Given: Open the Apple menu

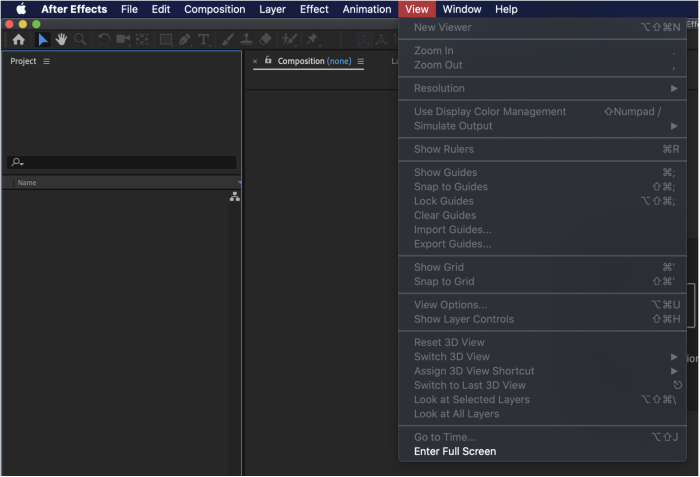Looking at the screenshot, I should pos(21,9).
